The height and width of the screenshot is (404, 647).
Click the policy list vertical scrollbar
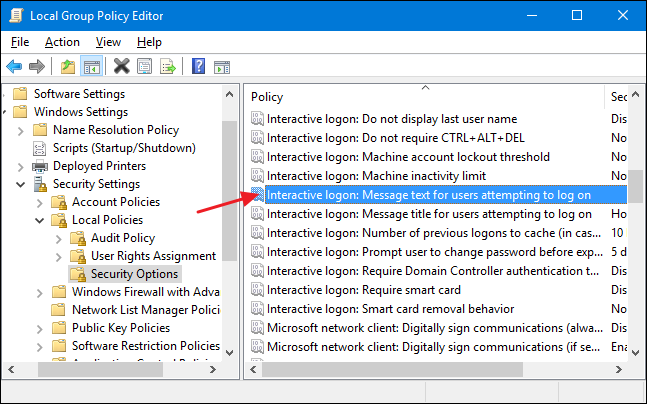coord(636,250)
